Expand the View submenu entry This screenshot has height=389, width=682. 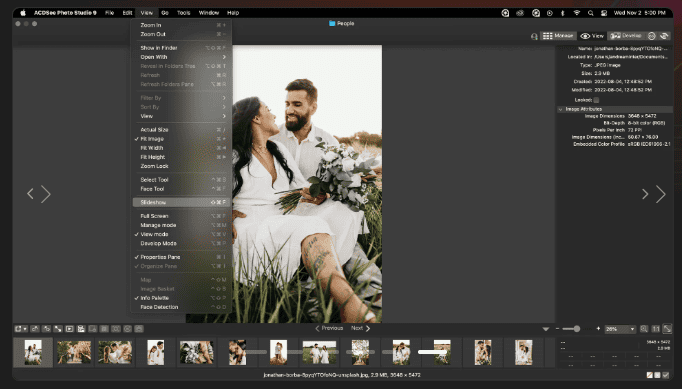[x=181, y=116]
